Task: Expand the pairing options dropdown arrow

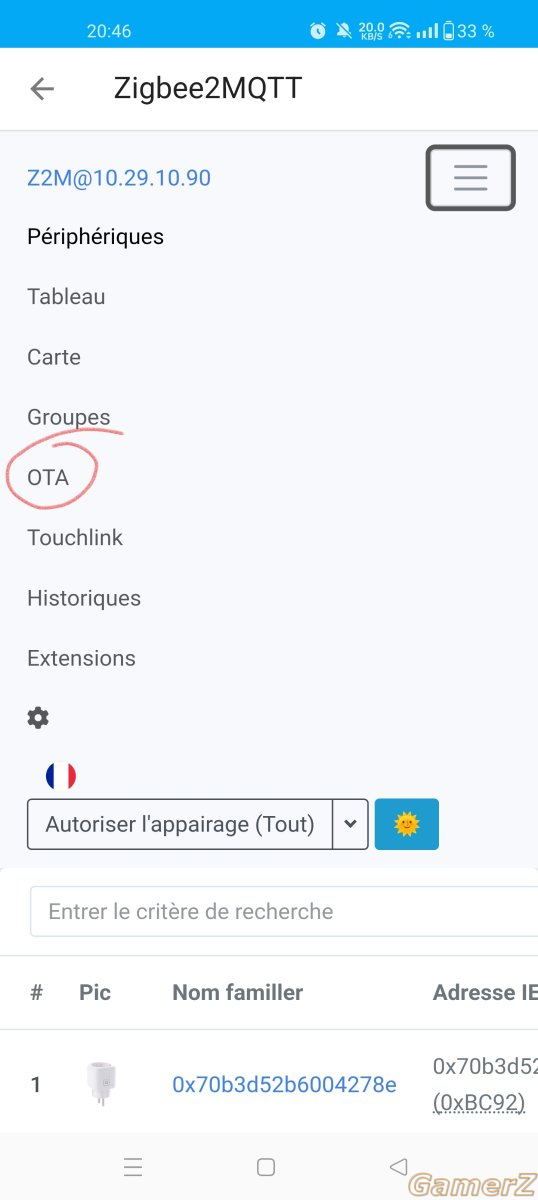Action: coord(350,824)
